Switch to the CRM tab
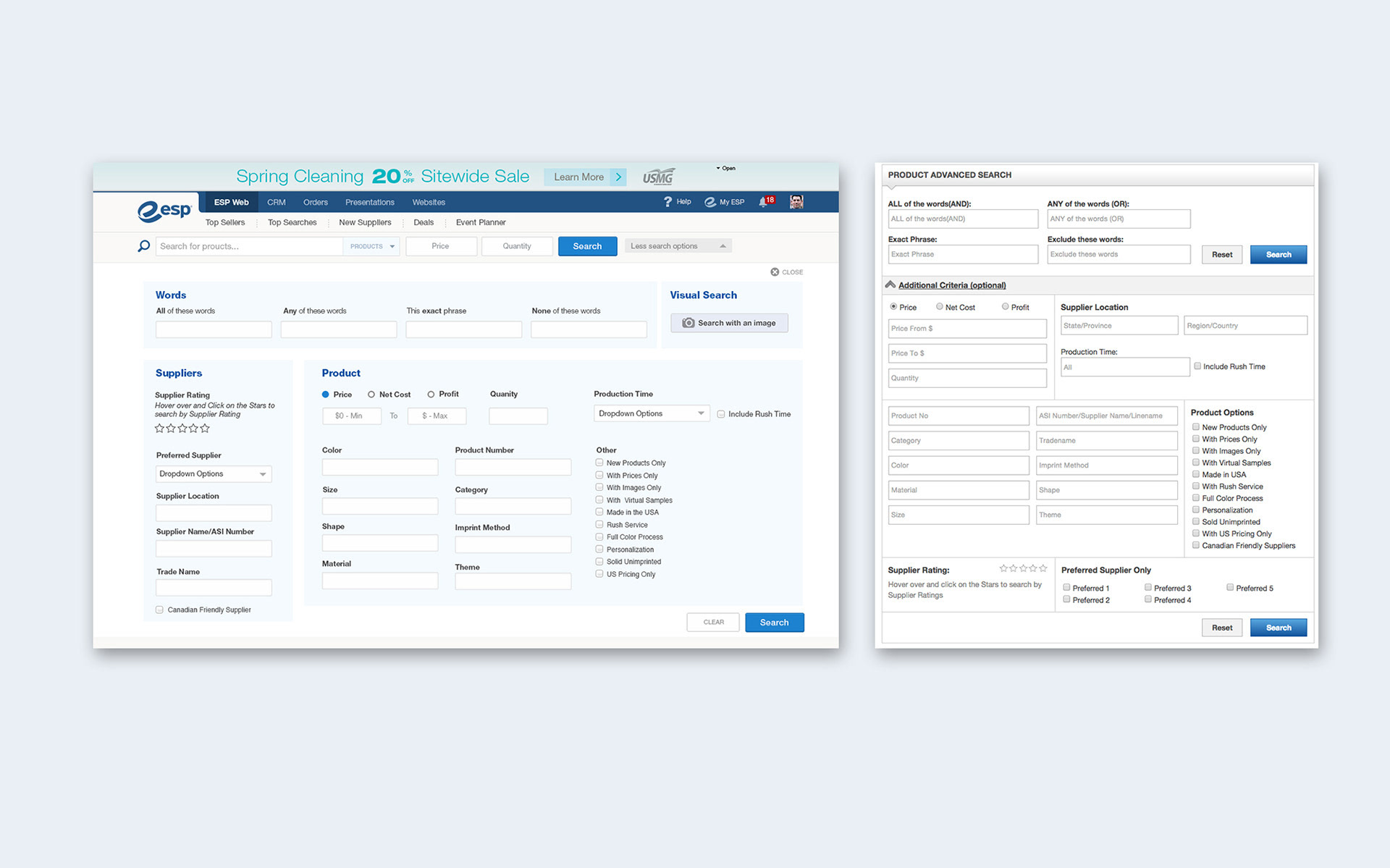 [x=276, y=202]
